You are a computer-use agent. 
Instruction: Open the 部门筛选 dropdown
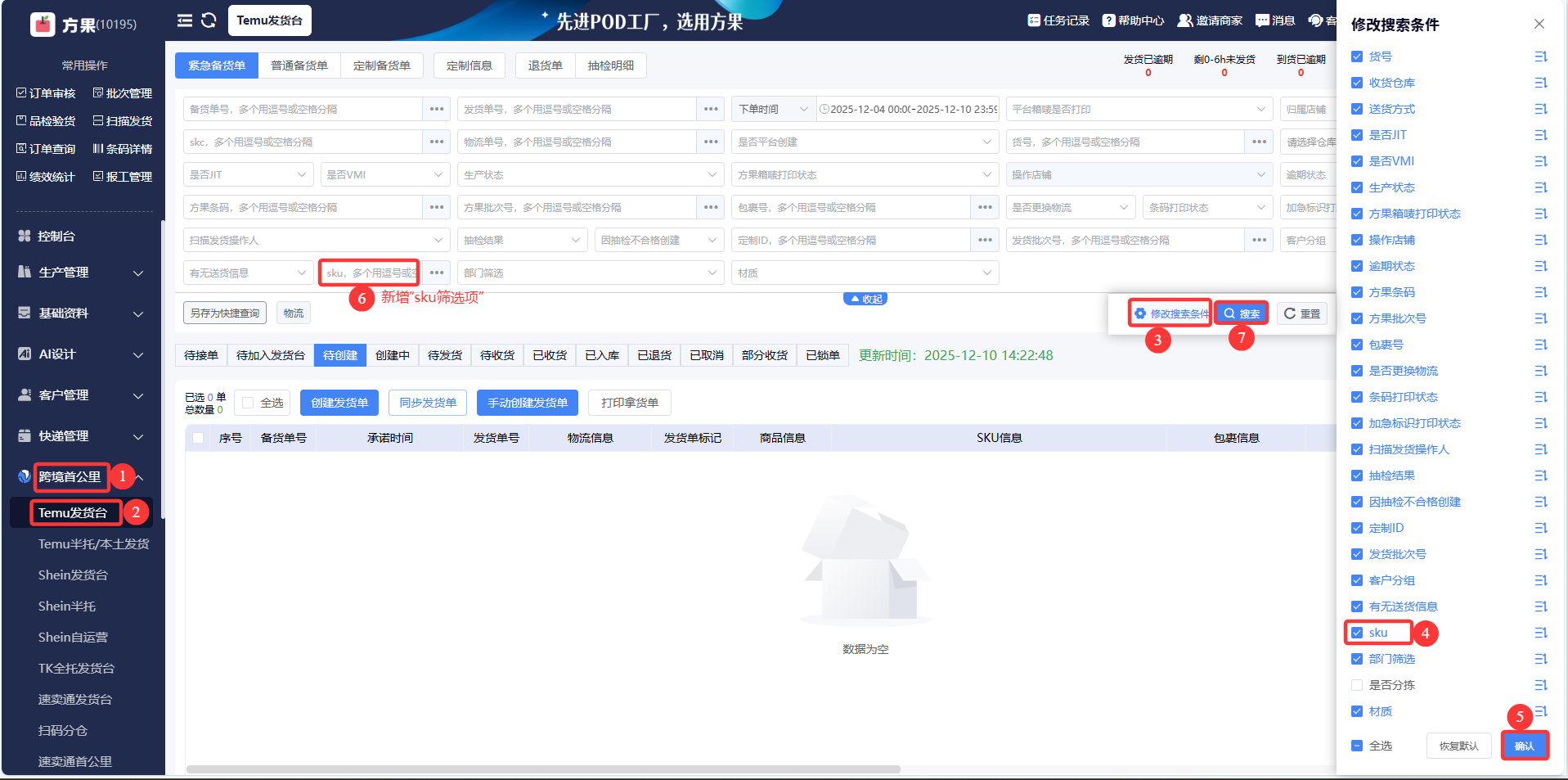(x=591, y=273)
